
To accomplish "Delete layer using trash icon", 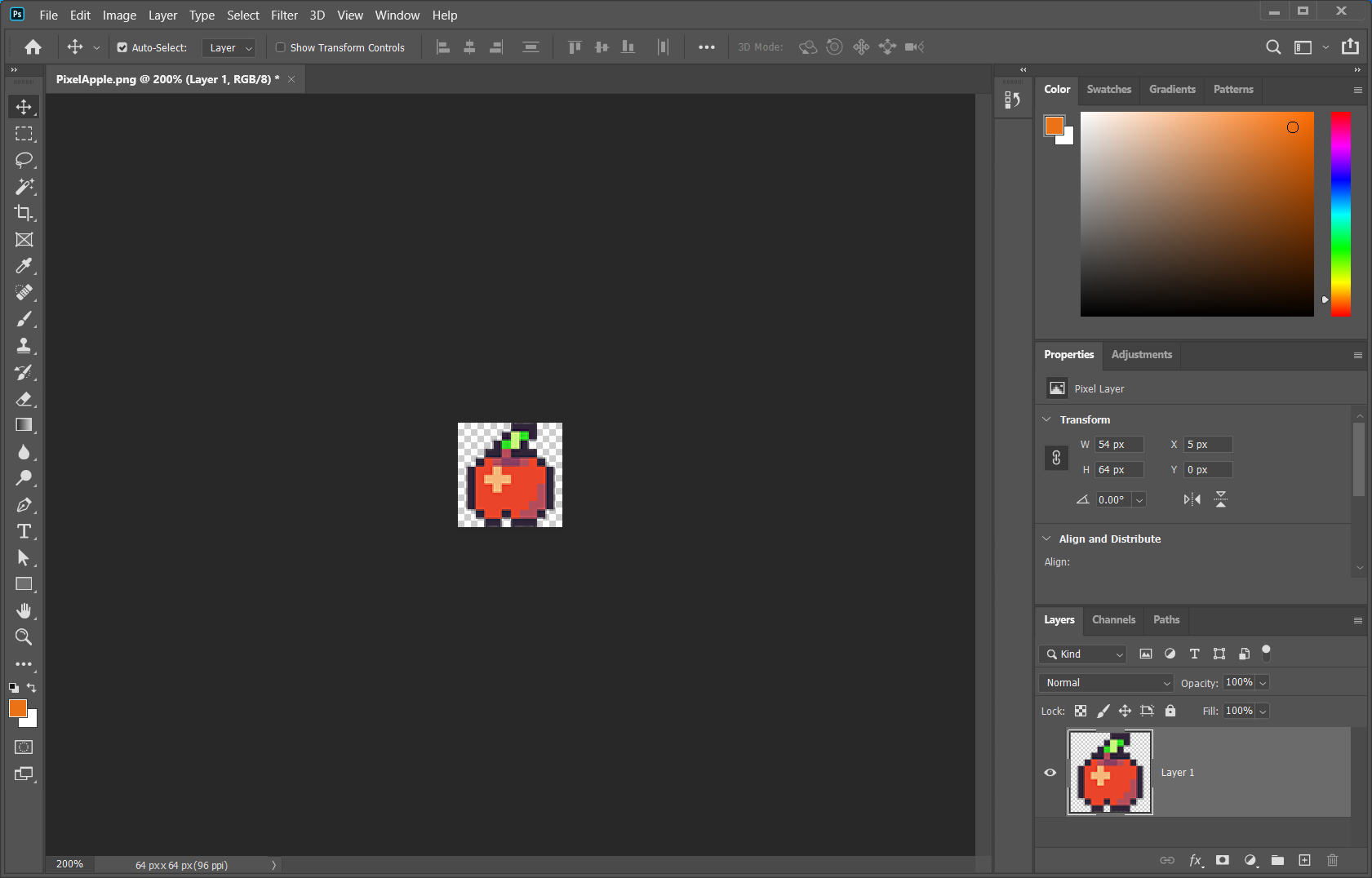I will point(1333,860).
